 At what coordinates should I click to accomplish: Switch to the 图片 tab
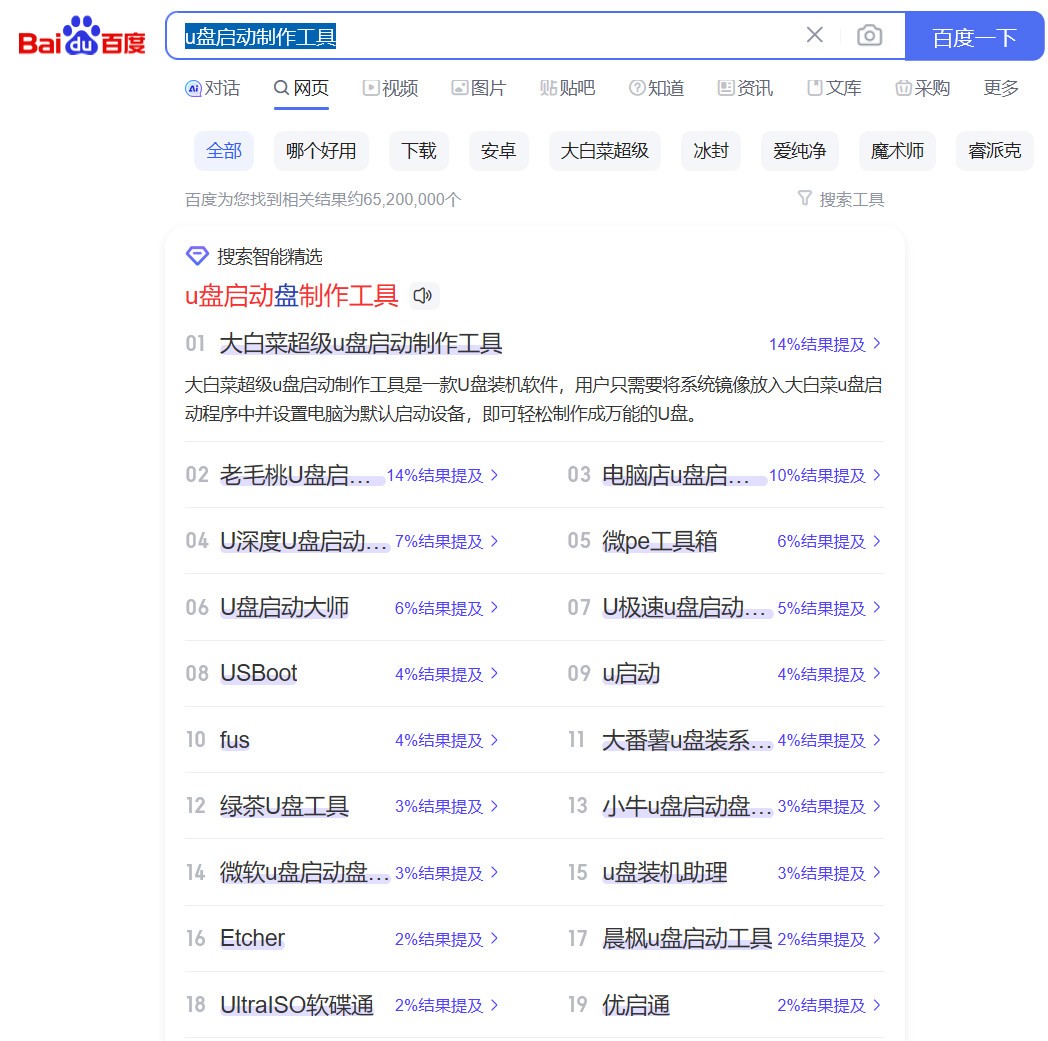(x=479, y=88)
